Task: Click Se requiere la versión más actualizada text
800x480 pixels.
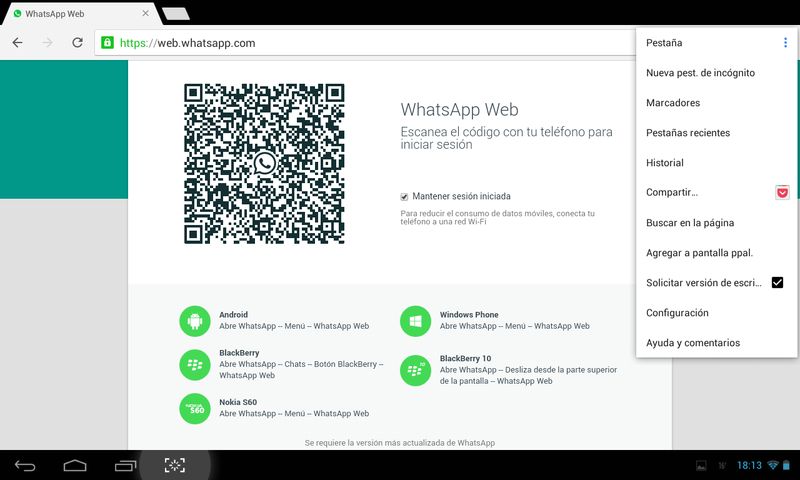Action: (399, 443)
